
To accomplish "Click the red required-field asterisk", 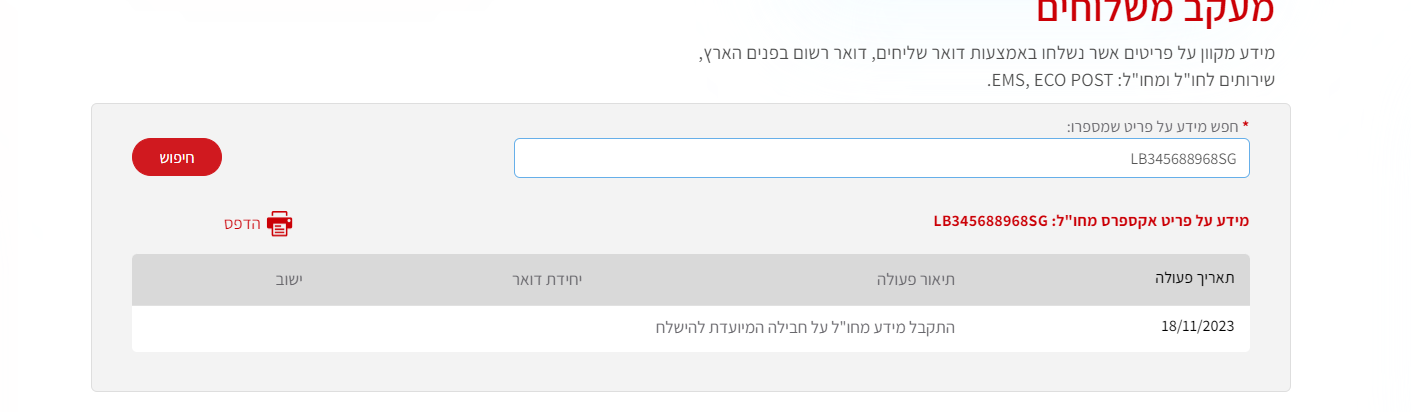I will [1246, 126].
